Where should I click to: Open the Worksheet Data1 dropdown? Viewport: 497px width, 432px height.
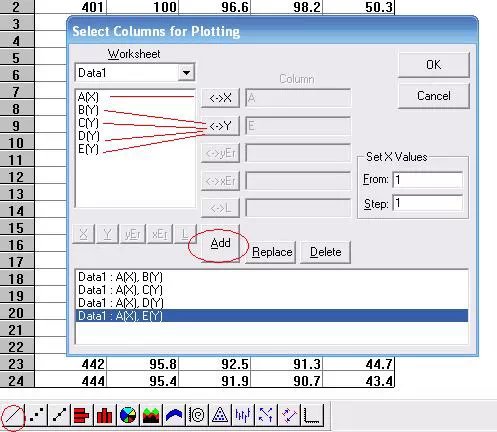186,73
